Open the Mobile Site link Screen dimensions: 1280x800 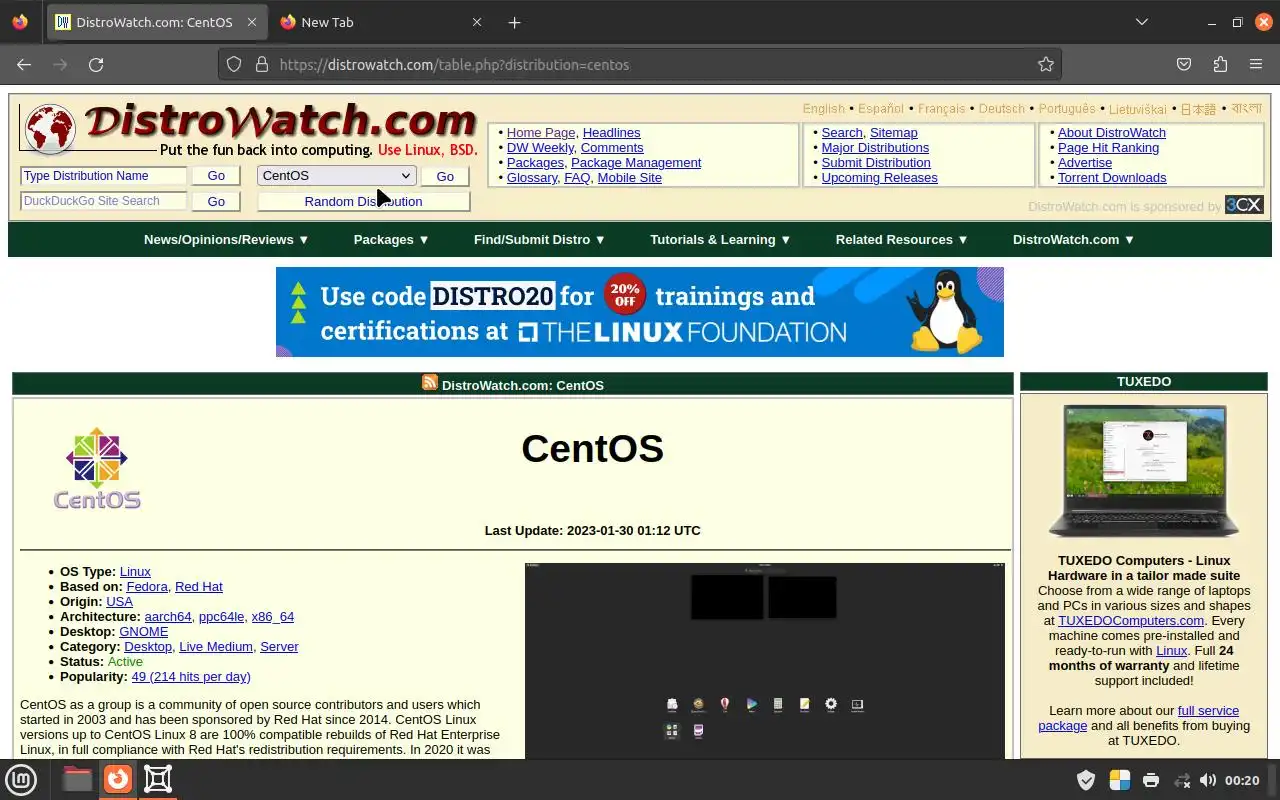tap(629, 177)
